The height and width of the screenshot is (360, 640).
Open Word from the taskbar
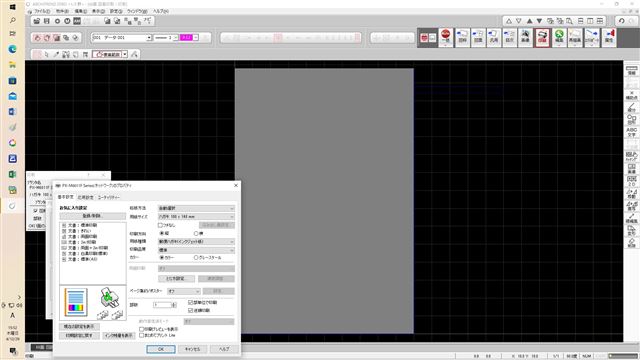12,111
